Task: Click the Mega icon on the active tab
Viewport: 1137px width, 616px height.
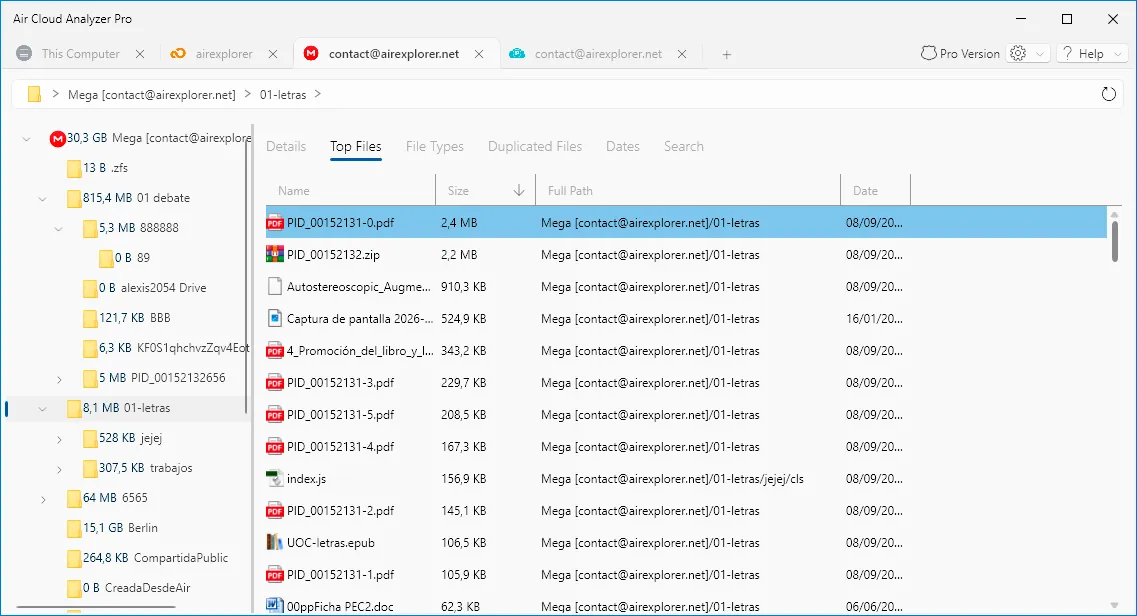Action: 311,54
